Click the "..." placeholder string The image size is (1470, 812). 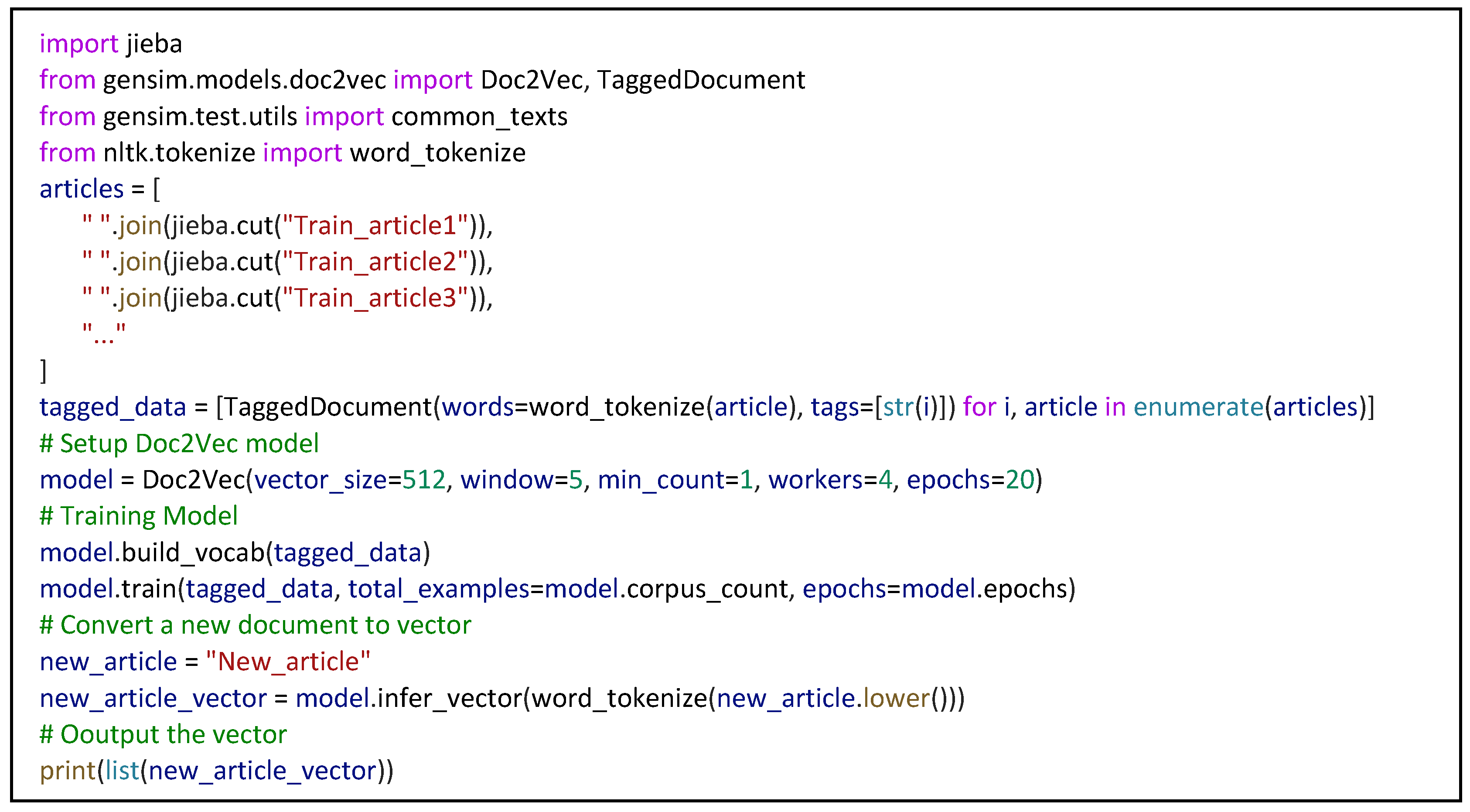[x=104, y=333]
